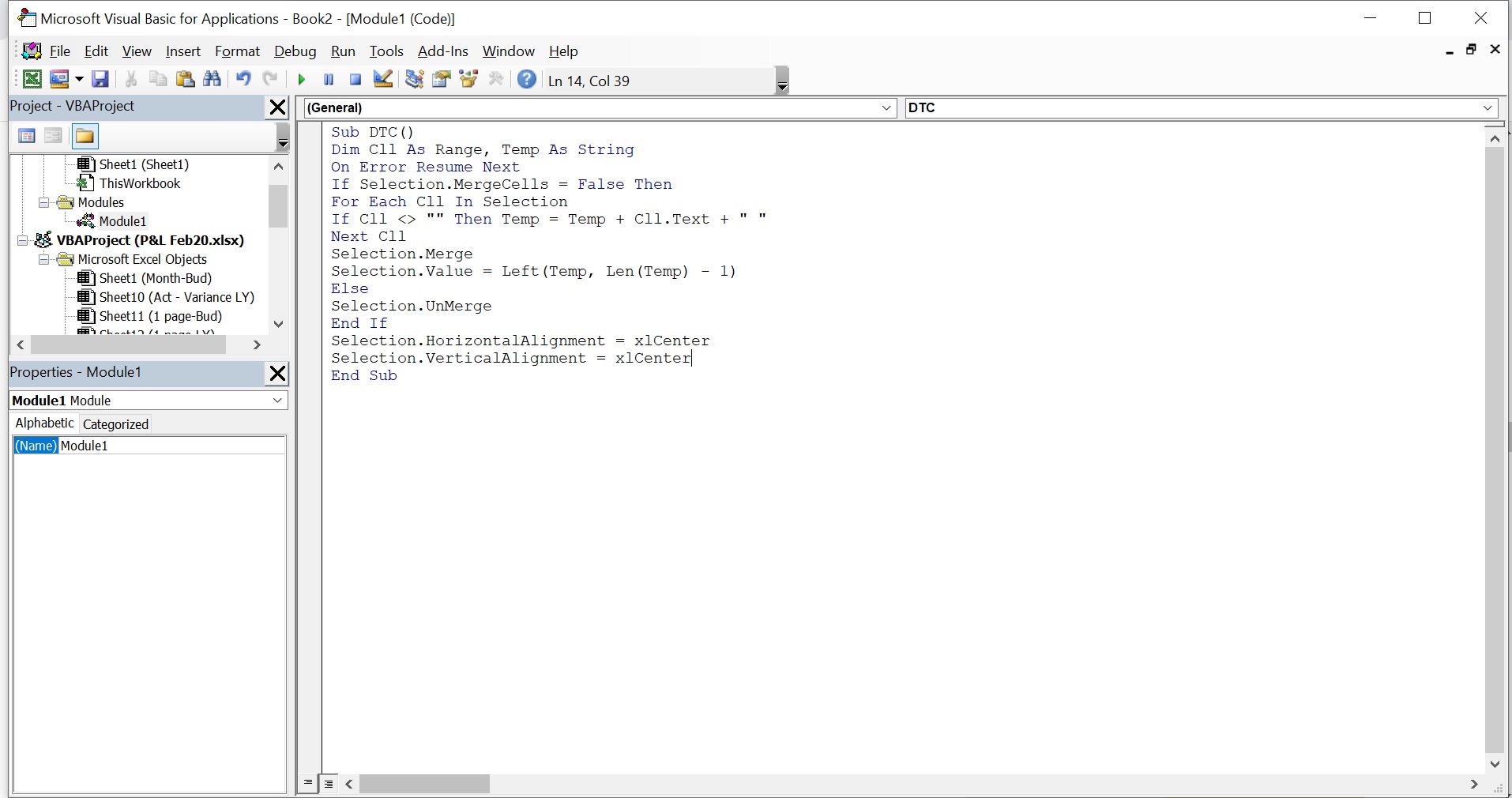The width and height of the screenshot is (1512, 798).
Task: Click the Toolbox icon
Action: tap(496, 79)
